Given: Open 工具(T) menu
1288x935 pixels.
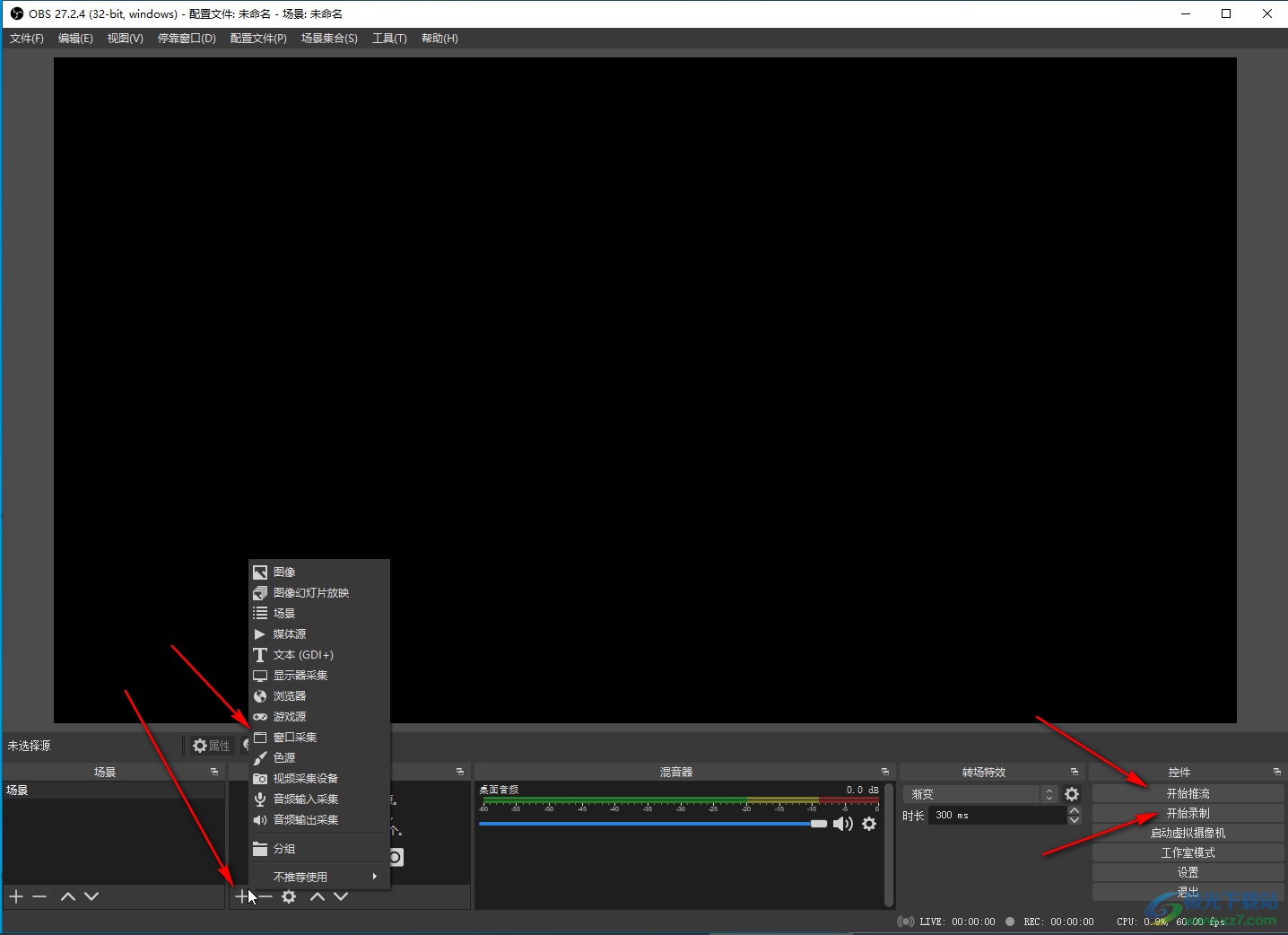Looking at the screenshot, I should pos(389,39).
